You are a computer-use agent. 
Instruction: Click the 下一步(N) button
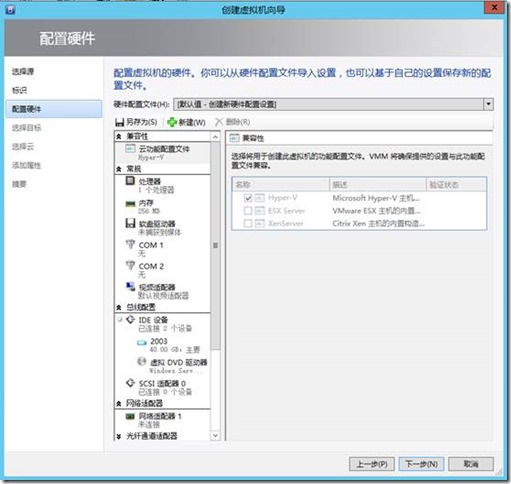coord(421,464)
